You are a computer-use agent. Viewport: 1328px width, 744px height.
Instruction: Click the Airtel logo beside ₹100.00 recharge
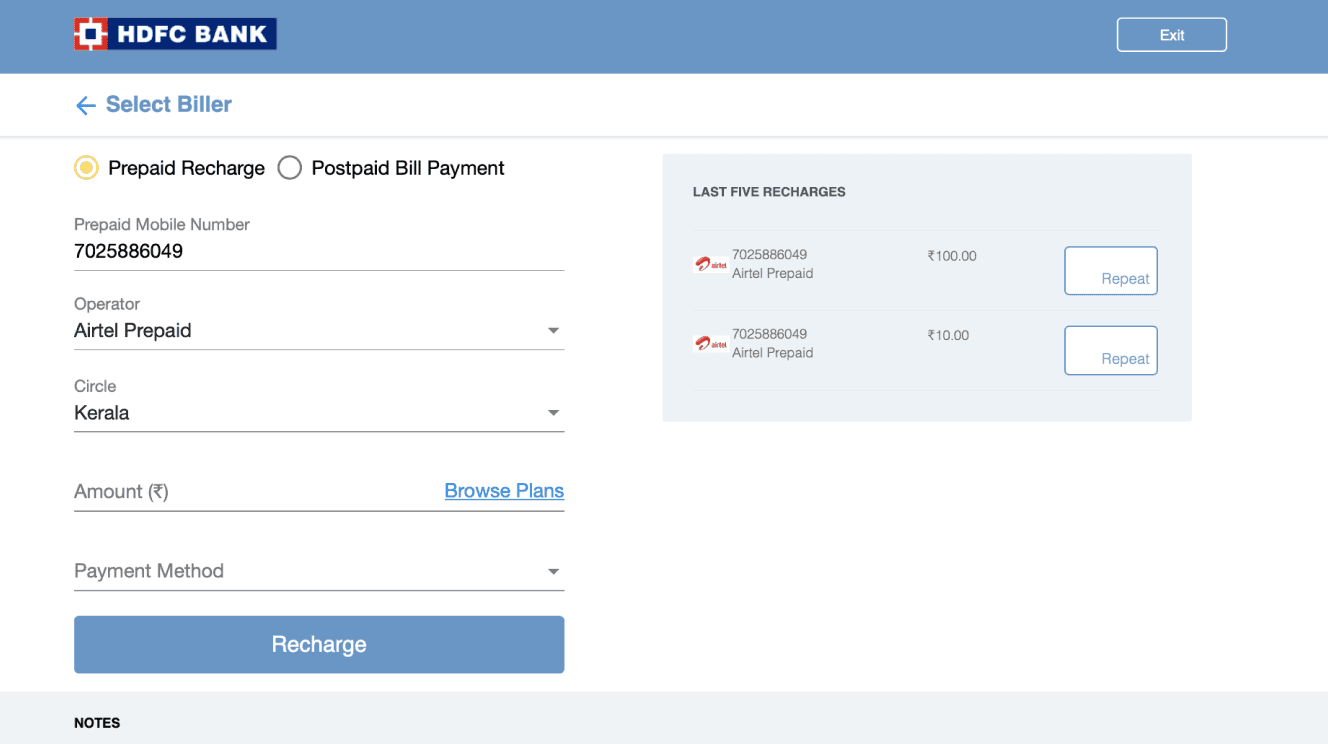[x=711, y=264]
